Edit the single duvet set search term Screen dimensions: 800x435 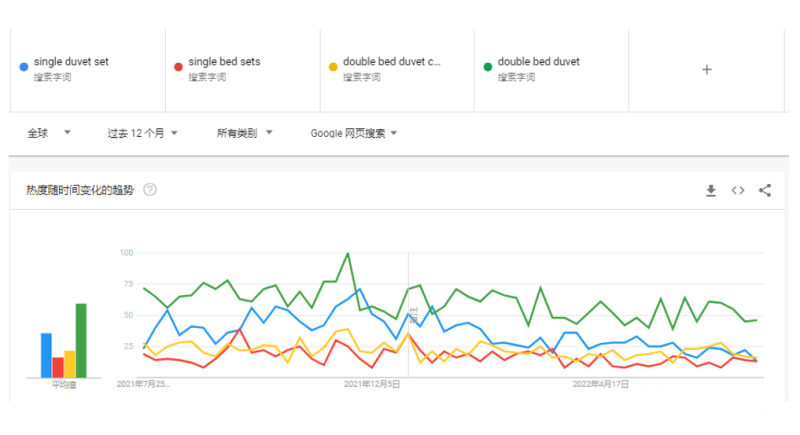(x=71, y=62)
